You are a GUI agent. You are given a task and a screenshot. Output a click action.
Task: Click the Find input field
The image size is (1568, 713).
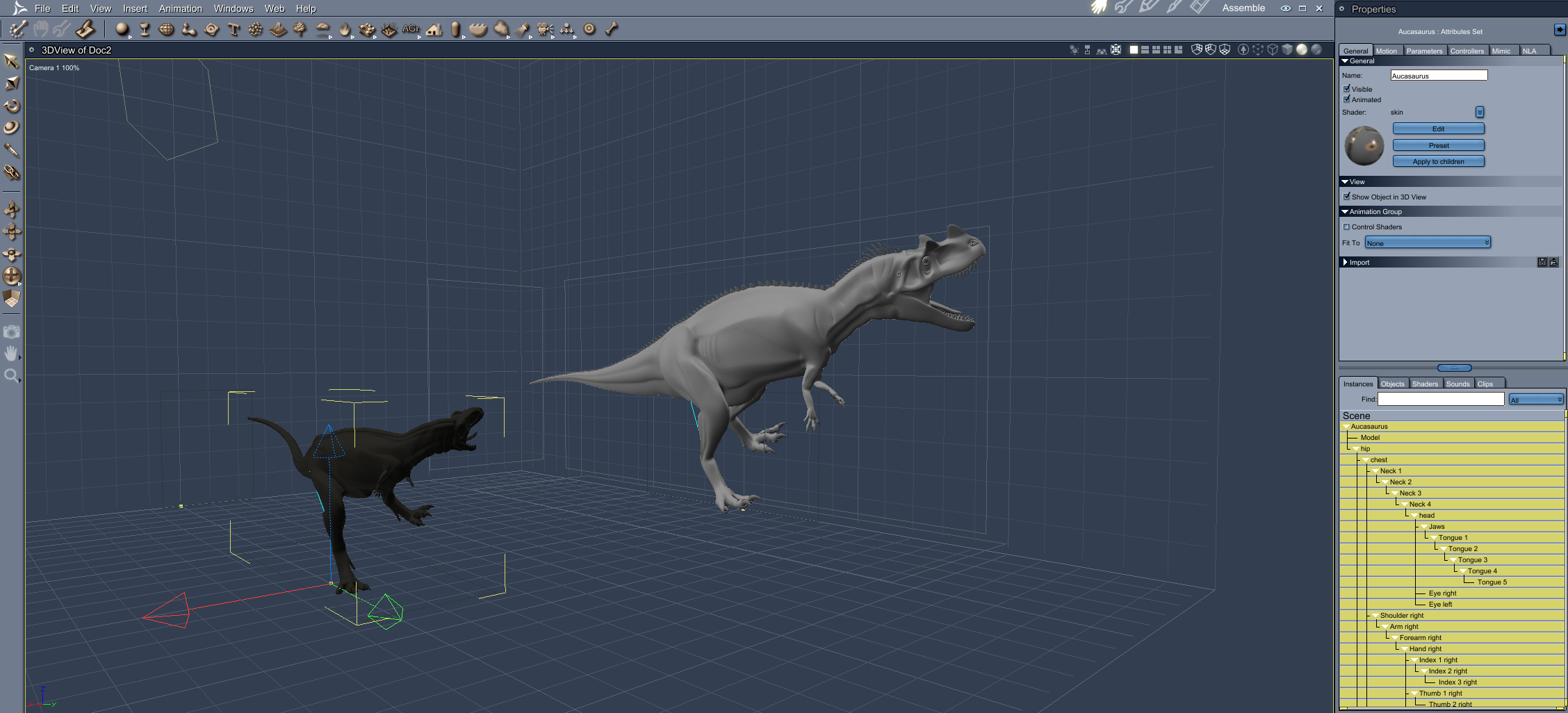1441,399
